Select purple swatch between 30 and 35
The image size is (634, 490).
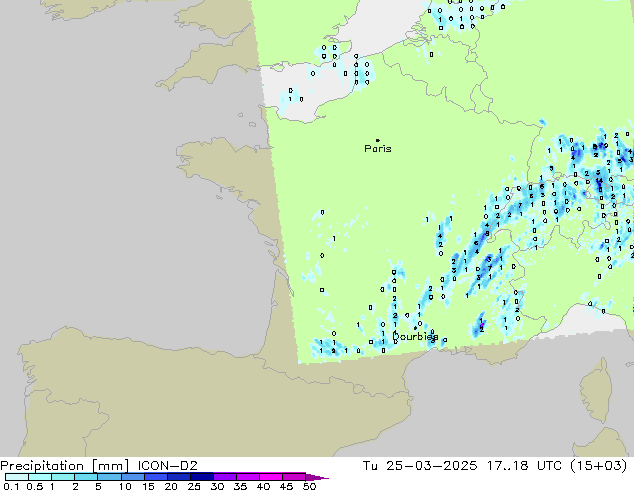pos(225,477)
